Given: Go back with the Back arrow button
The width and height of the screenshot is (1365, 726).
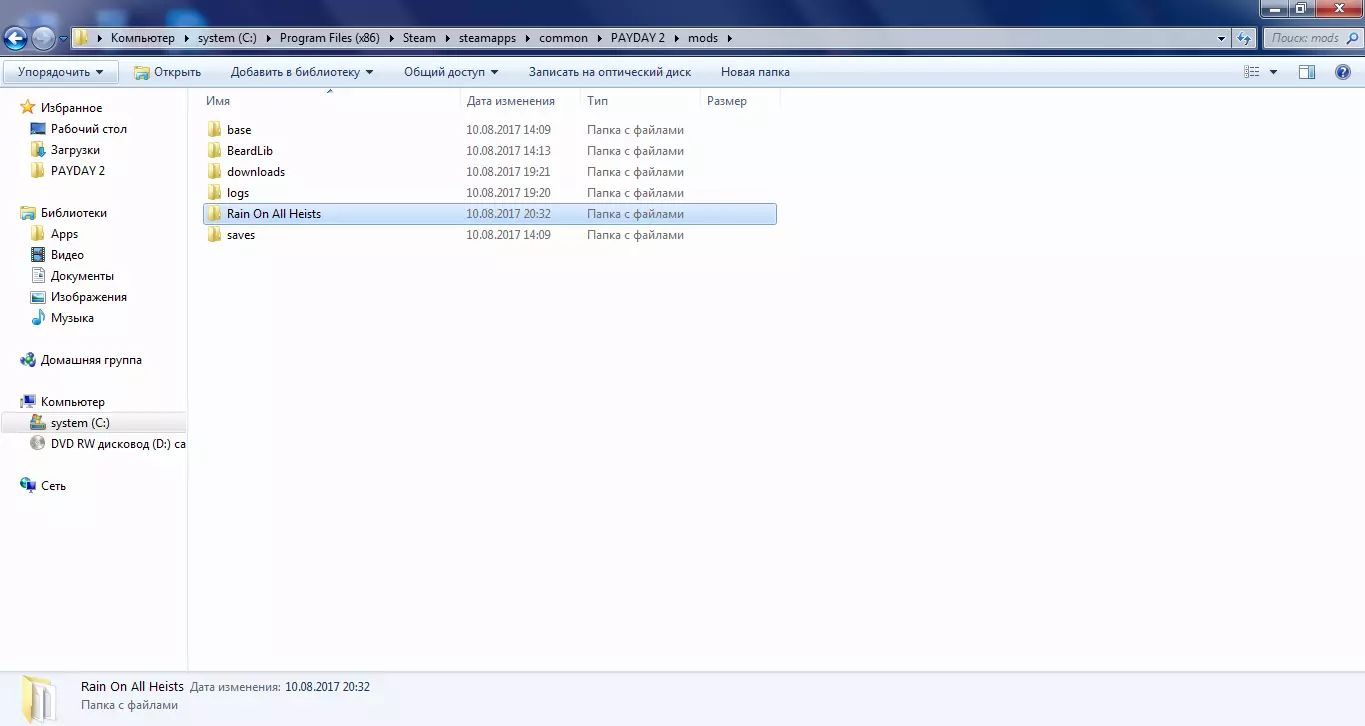Looking at the screenshot, I should pyautogui.click(x=16, y=39).
